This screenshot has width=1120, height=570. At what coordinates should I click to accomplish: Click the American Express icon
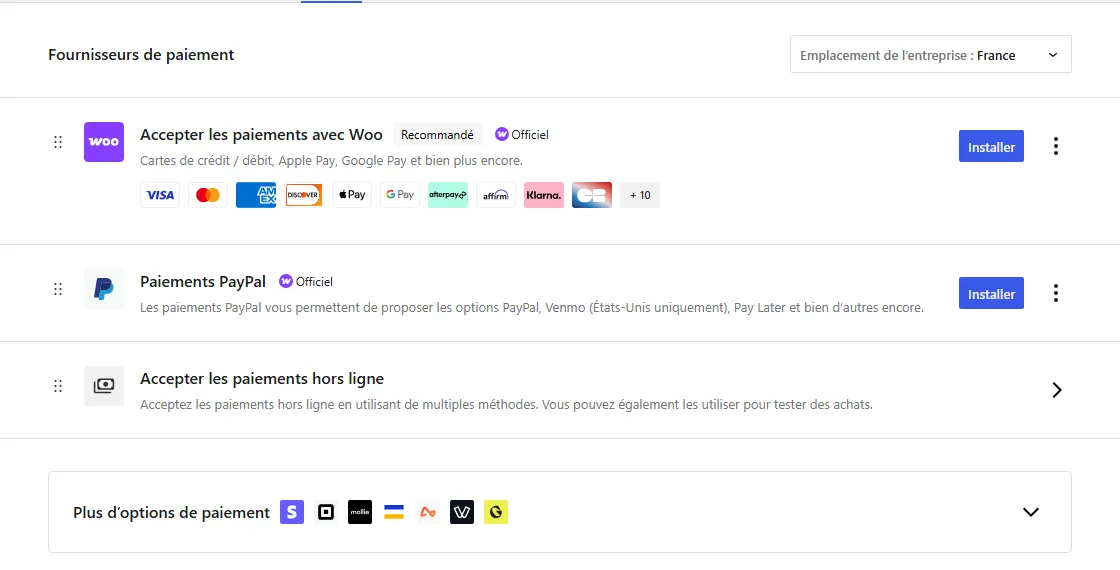click(x=256, y=195)
